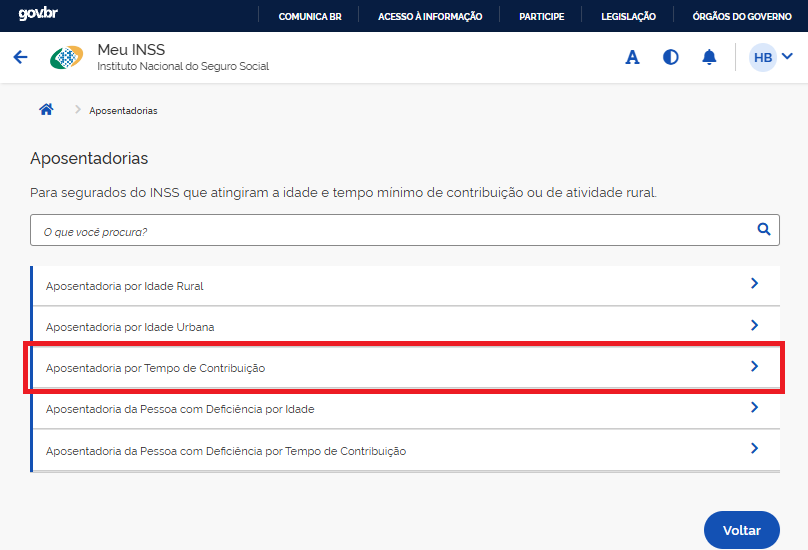The image size is (808, 550).
Task: Open Órgãos do Governo menu item
Action: 742,16
